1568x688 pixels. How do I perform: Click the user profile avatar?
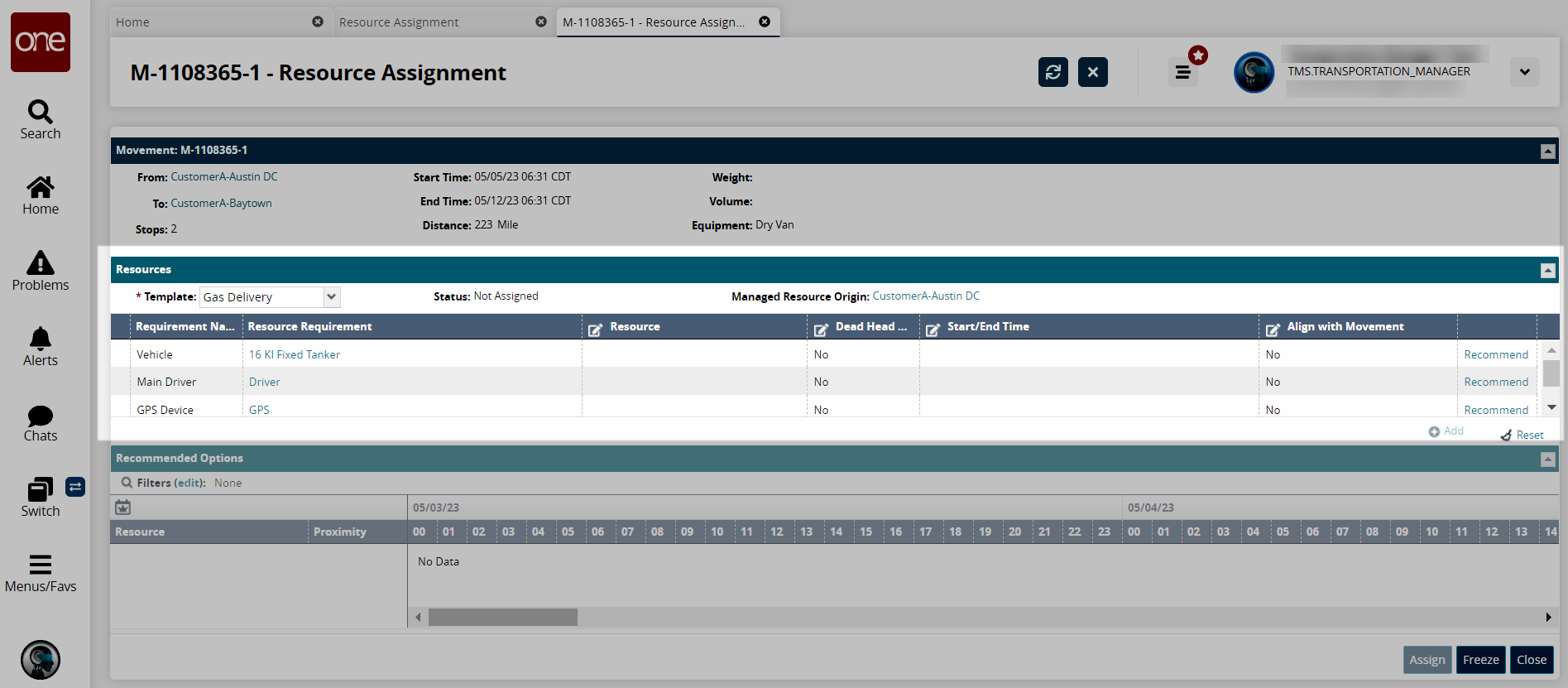1254,72
